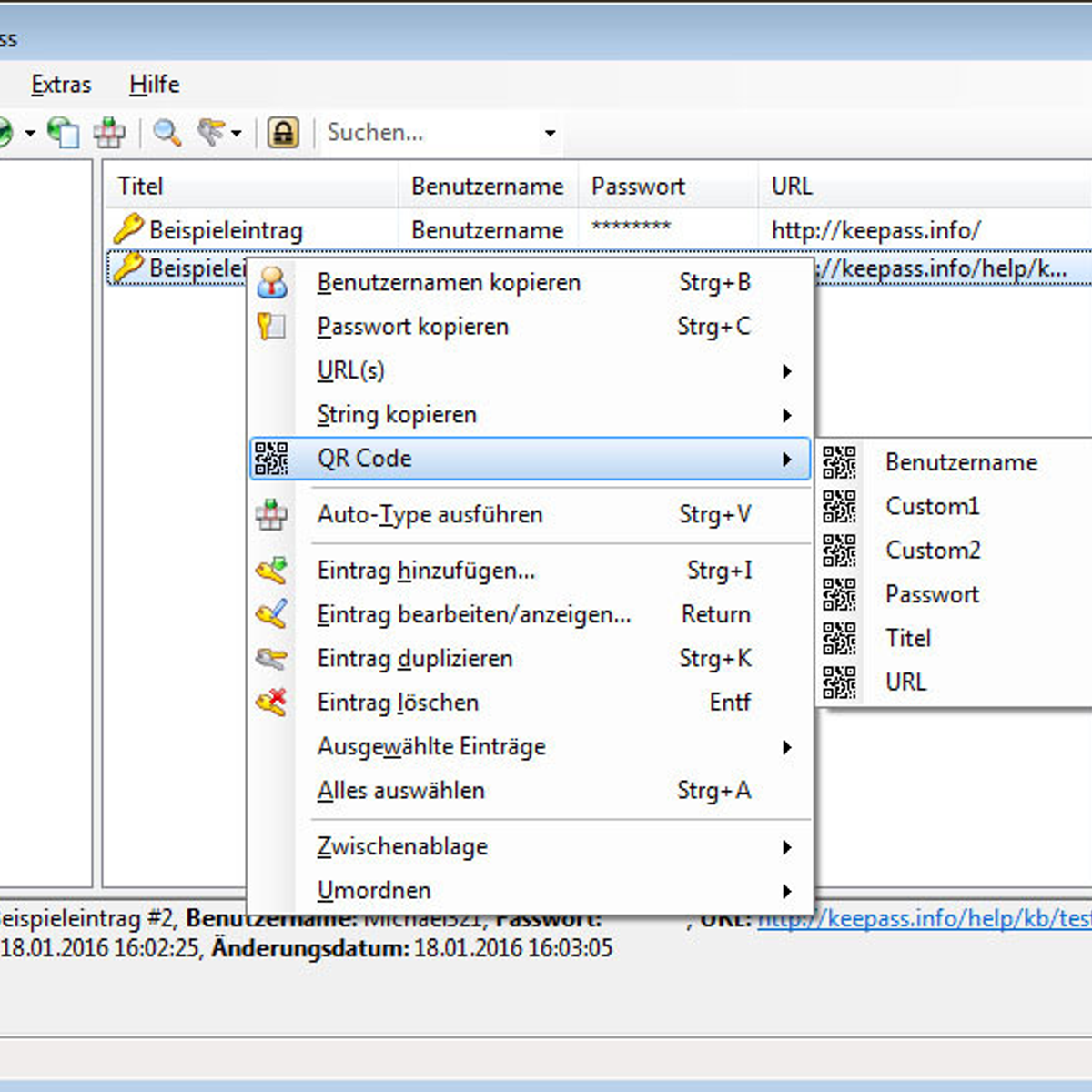Viewport: 1092px width, 1092px height.
Task: Sort entries by the Titel column header
Action: point(141,187)
